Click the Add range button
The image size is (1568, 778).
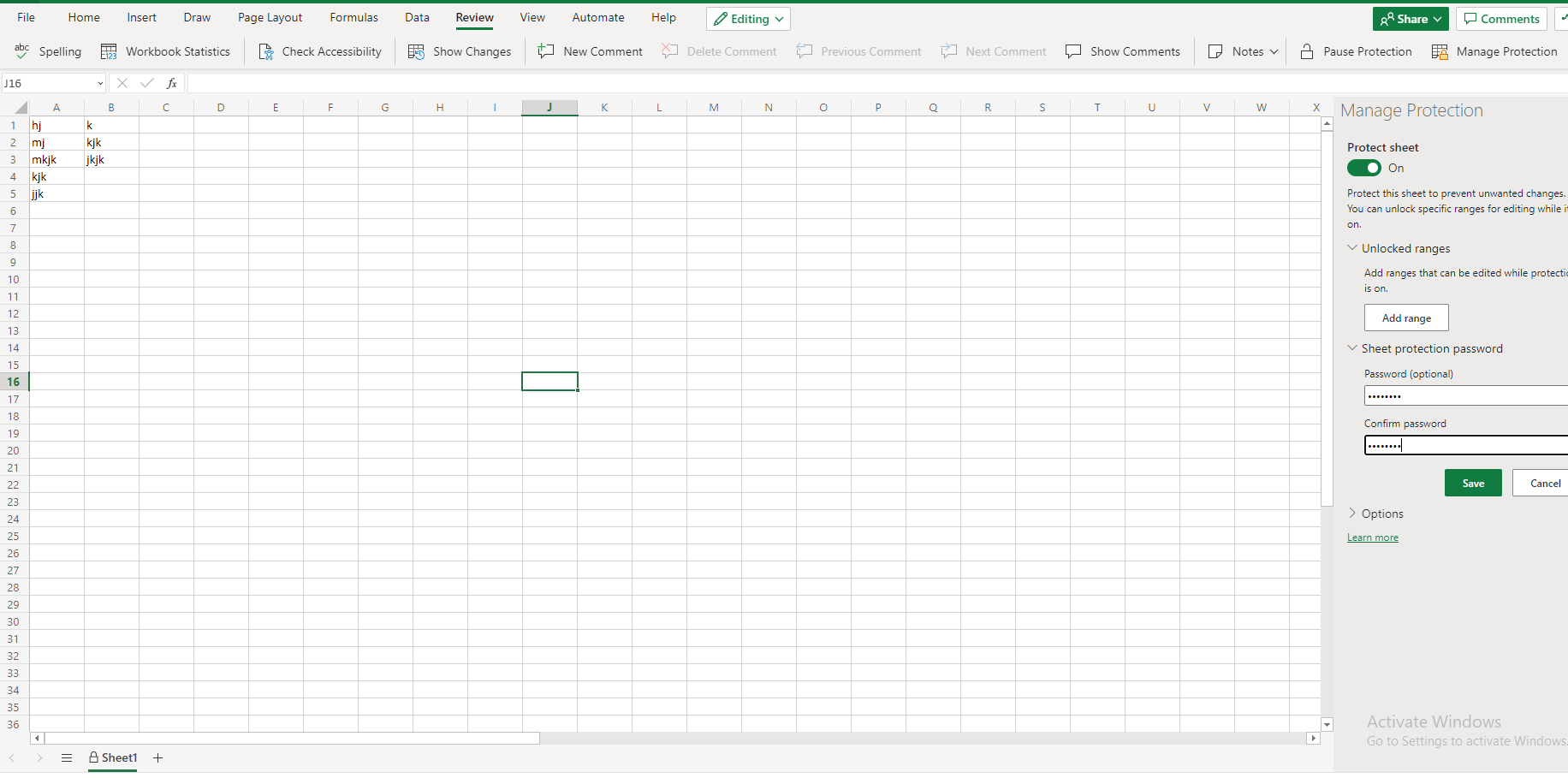[1406, 318]
